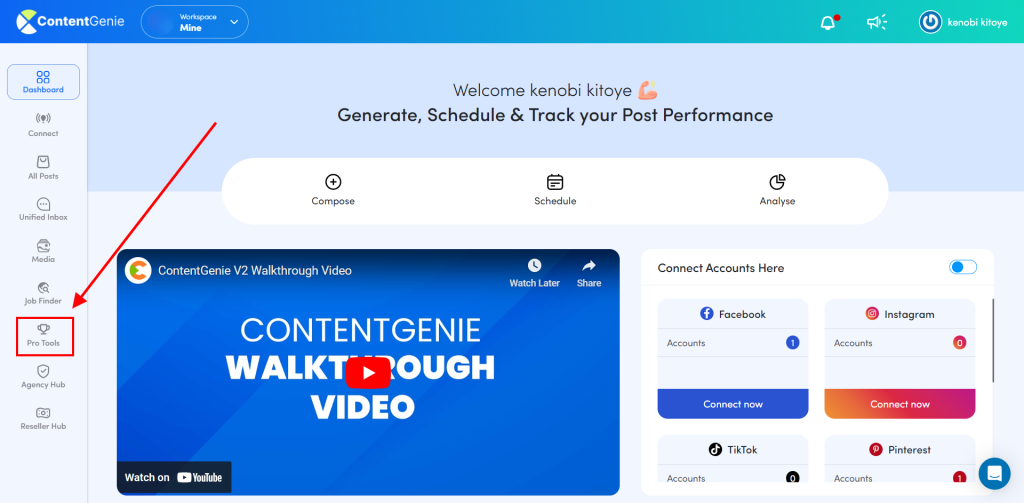
Task: Open the ContentGenie logo home link
Action: pos(72,22)
